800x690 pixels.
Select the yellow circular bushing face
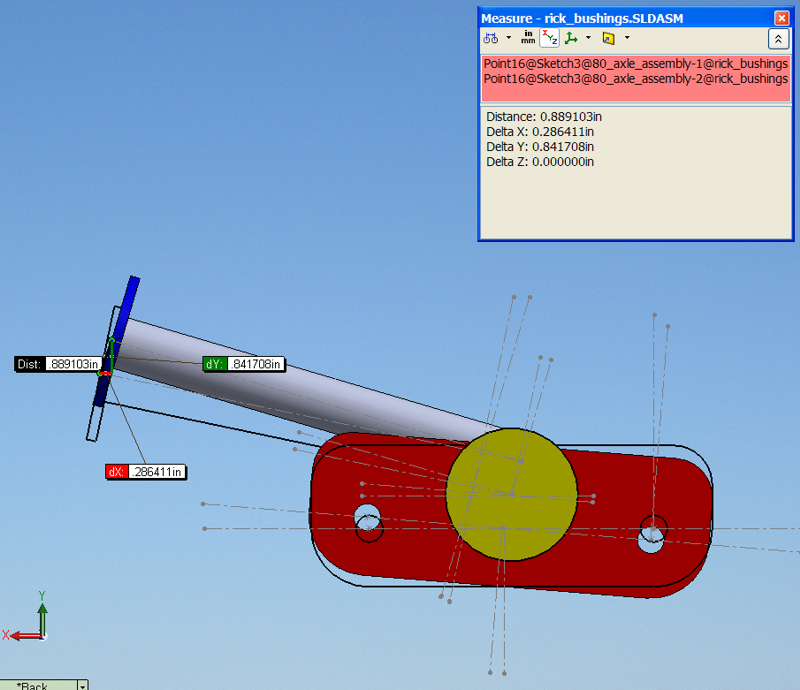(x=512, y=494)
